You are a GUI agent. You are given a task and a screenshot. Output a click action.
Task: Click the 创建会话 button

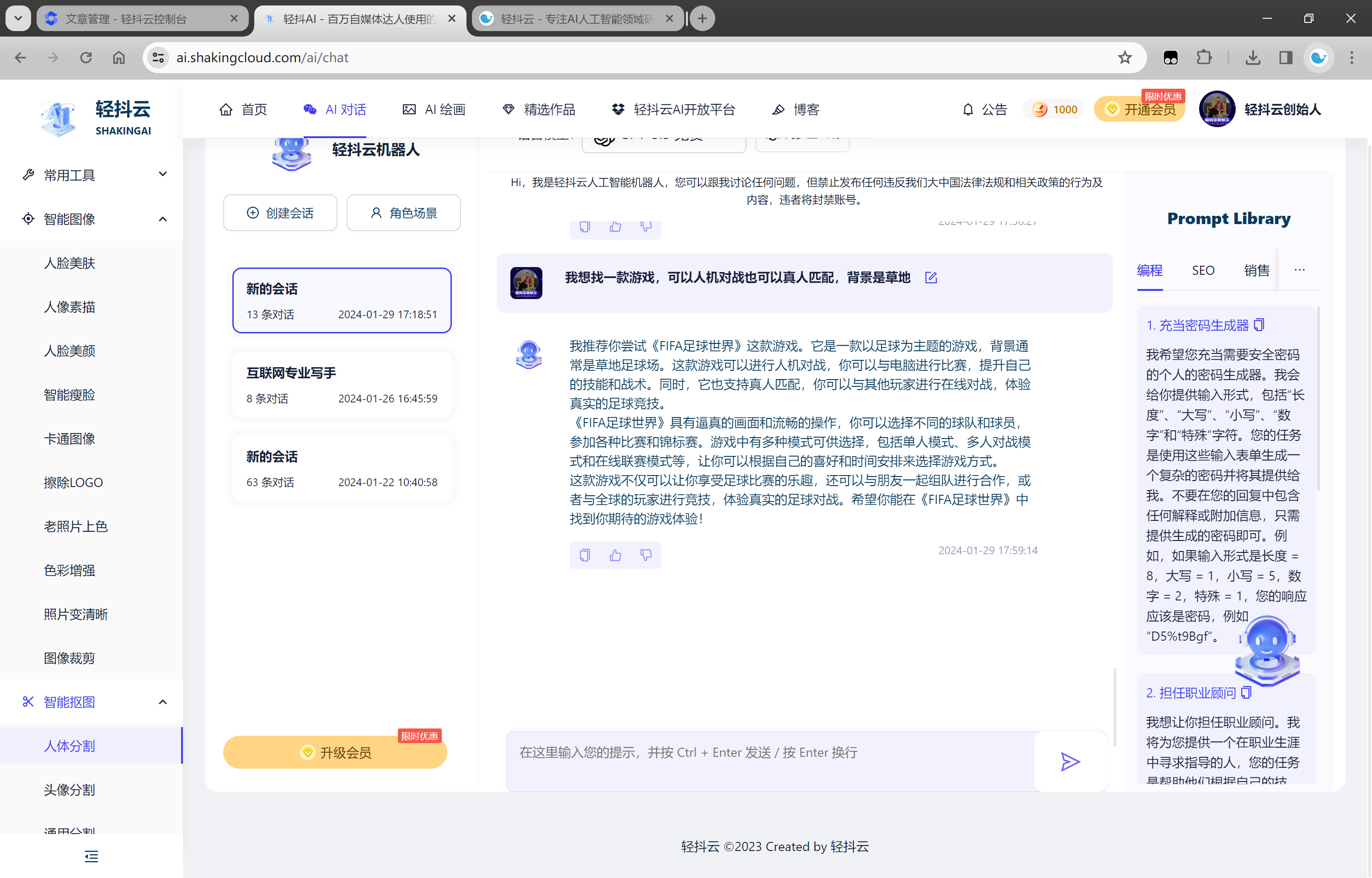coord(280,213)
